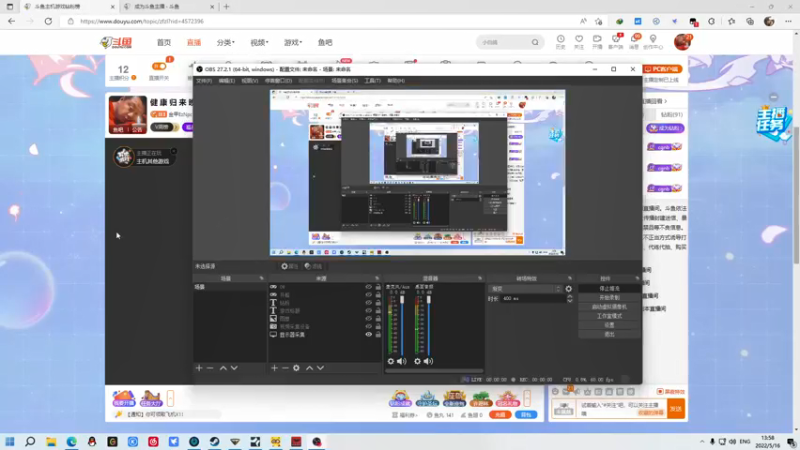This screenshot has width=800, height=450.
Task: Open source properties gear in Sources panel
Action: pos(296,368)
